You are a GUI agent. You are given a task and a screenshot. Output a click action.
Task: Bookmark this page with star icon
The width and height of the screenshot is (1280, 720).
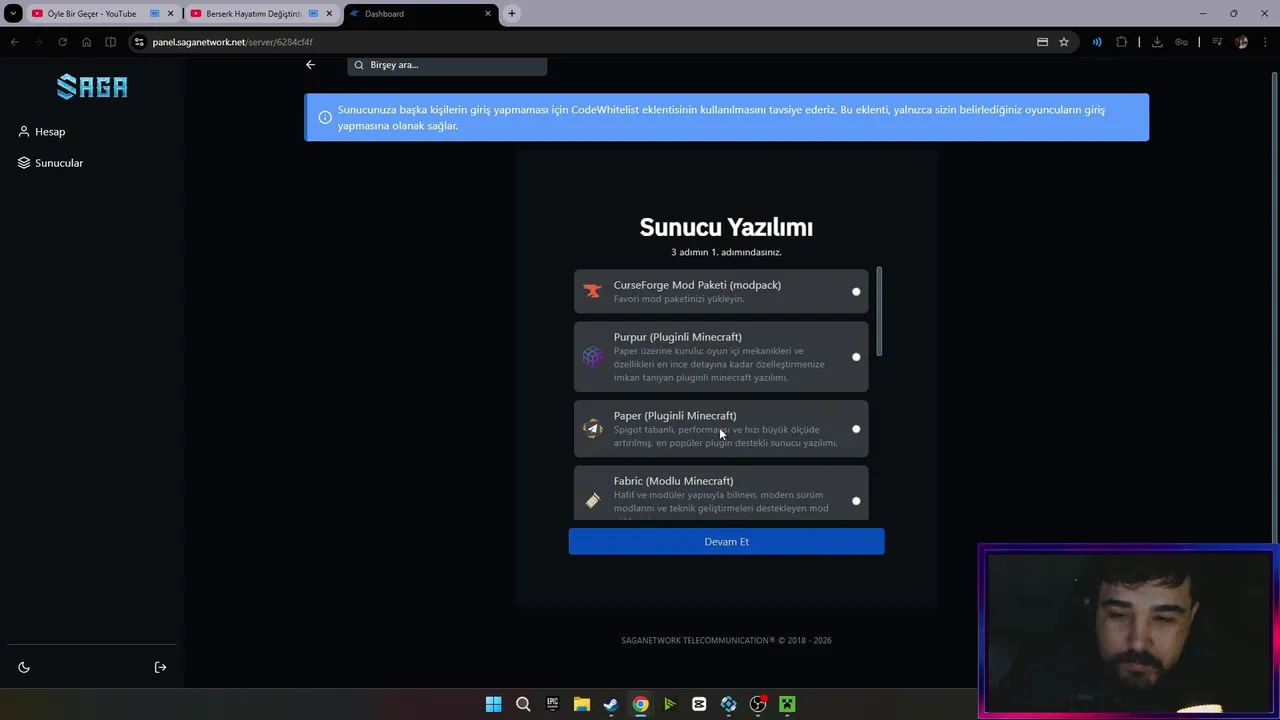coord(1064,42)
